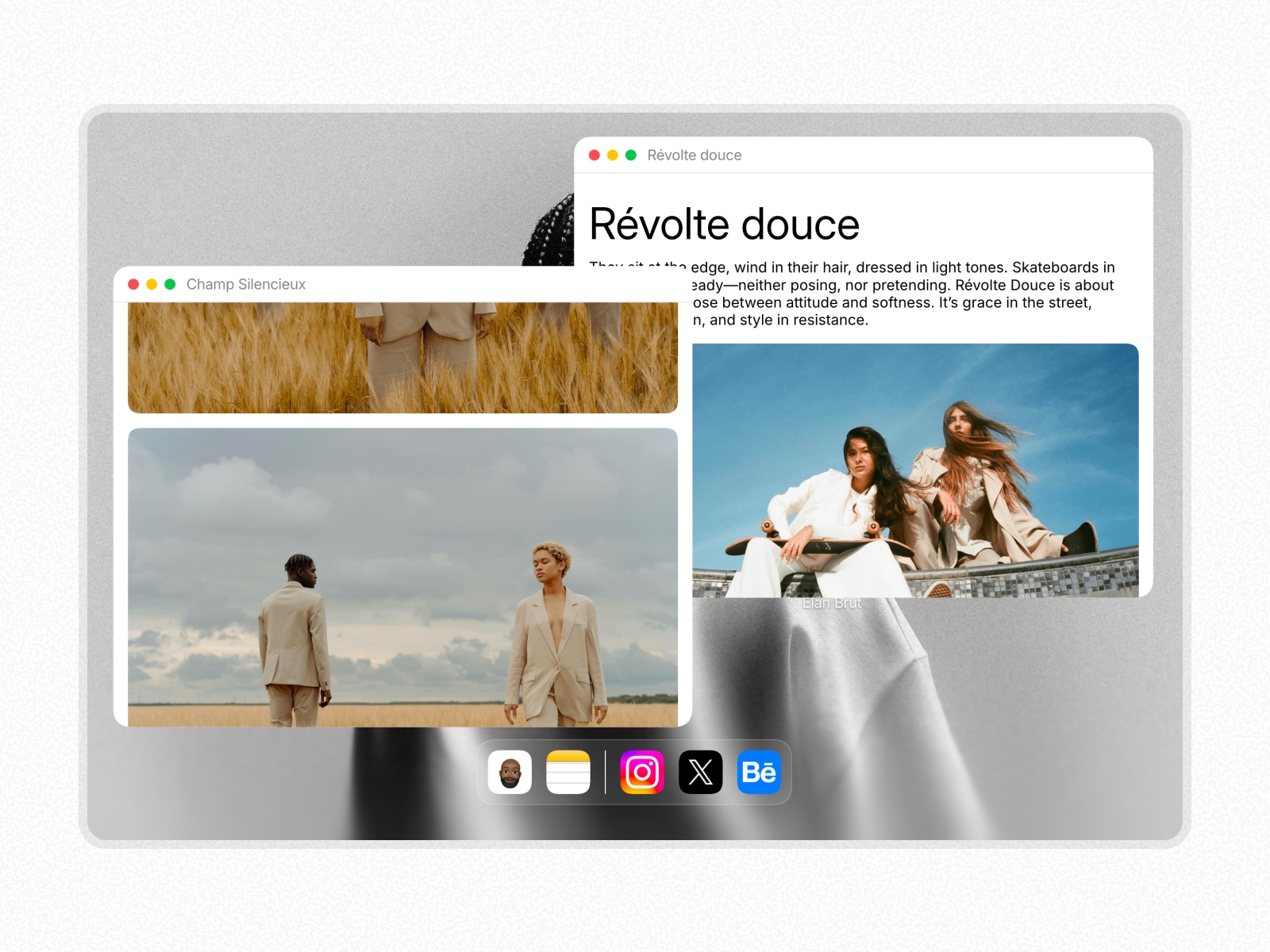The width and height of the screenshot is (1270, 952).
Task: Open the skateboard women photo
Action: pyautogui.click(x=914, y=470)
